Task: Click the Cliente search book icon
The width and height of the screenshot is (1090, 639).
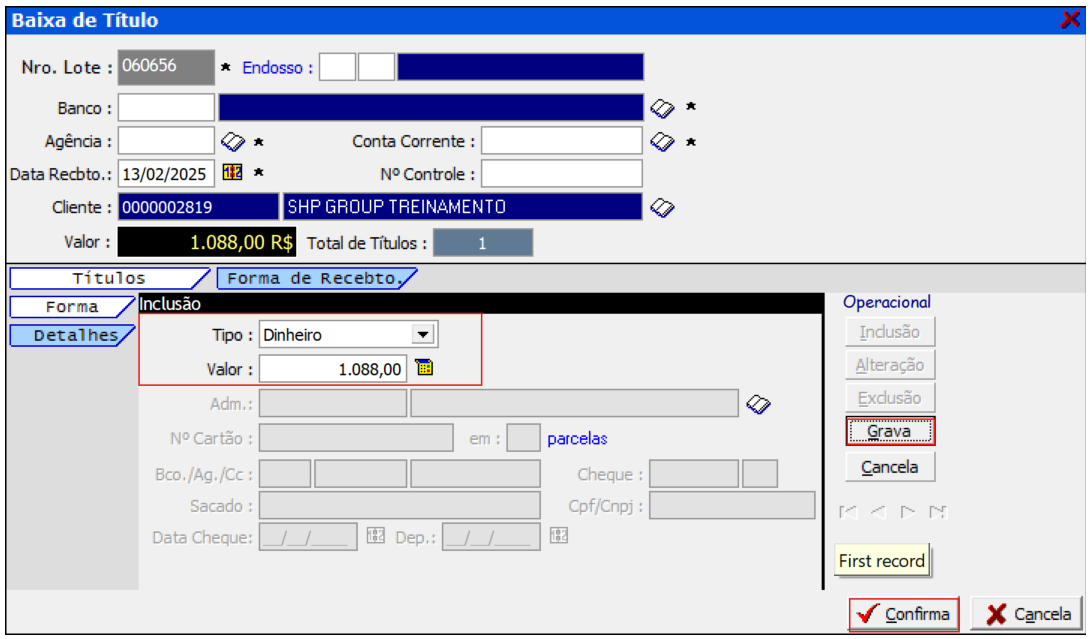Action: click(x=662, y=207)
